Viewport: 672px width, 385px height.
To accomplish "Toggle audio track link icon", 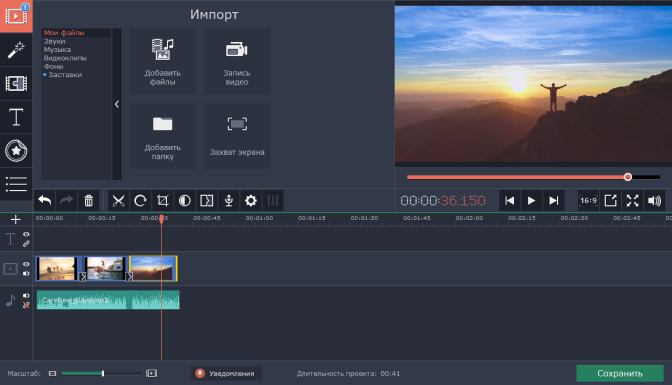I will coord(26,305).
